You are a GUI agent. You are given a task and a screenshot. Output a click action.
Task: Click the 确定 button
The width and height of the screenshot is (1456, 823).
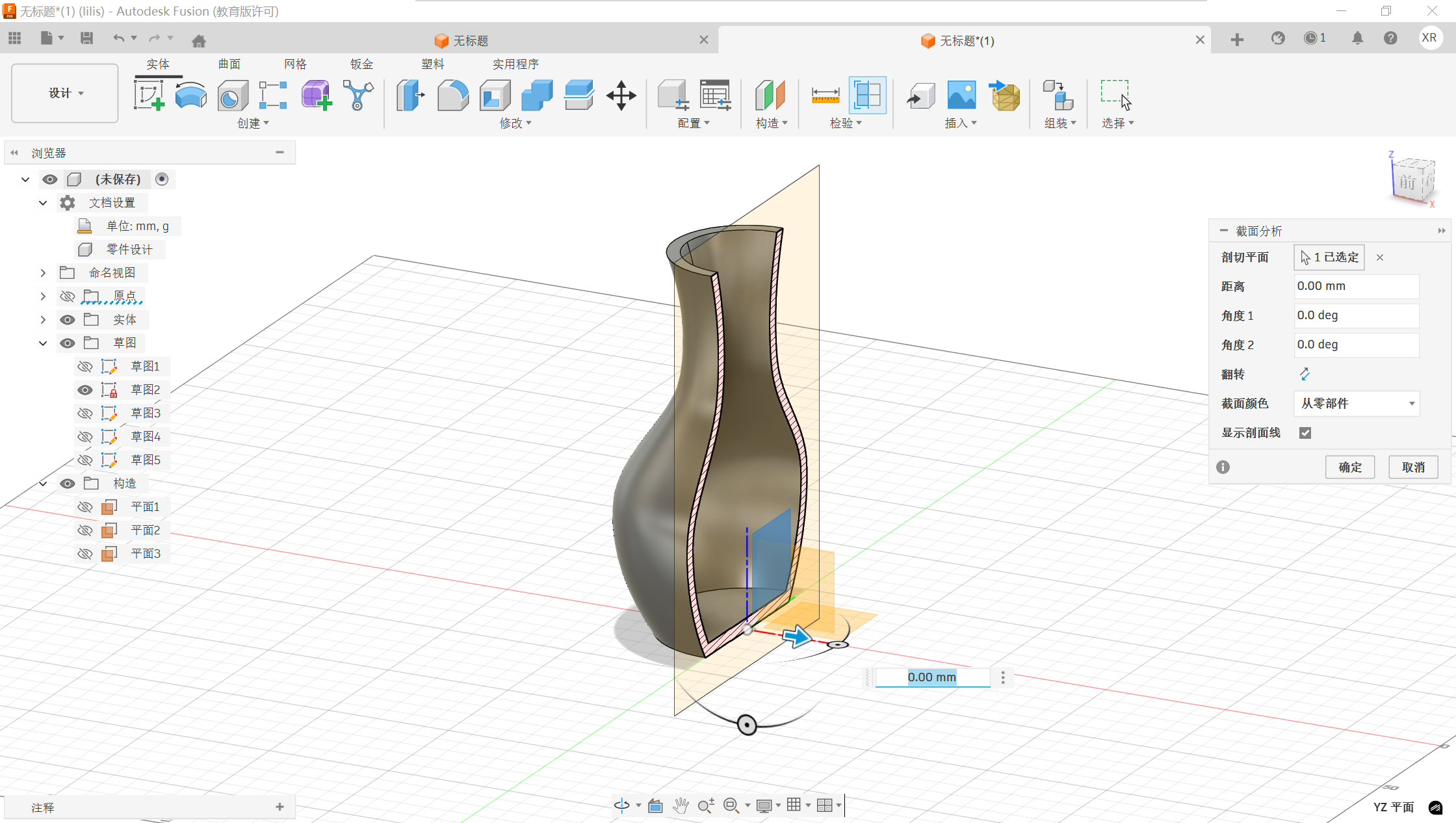pyautogui.click(x=1350, y=467)
